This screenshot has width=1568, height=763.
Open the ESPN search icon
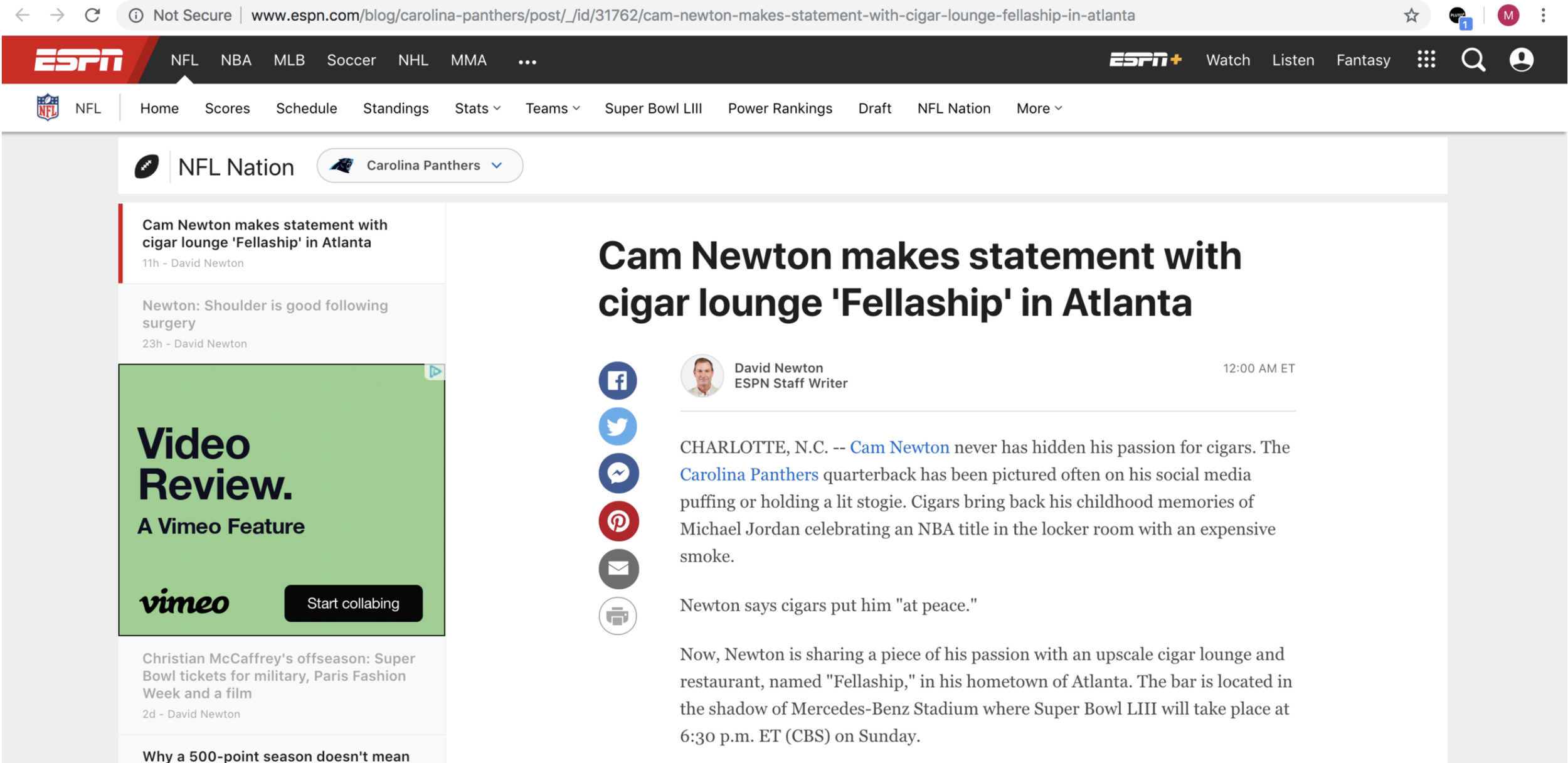1473,60
